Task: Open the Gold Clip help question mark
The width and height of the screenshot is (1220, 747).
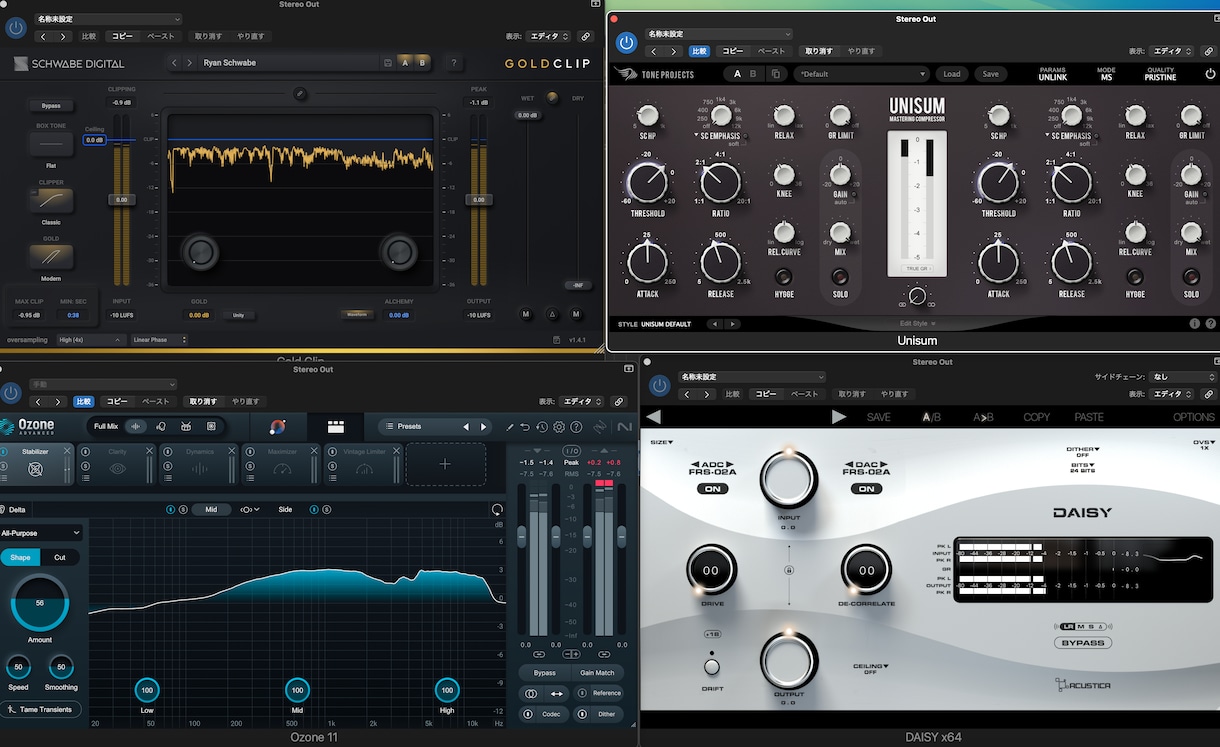Action: click(x=454, y=63)
